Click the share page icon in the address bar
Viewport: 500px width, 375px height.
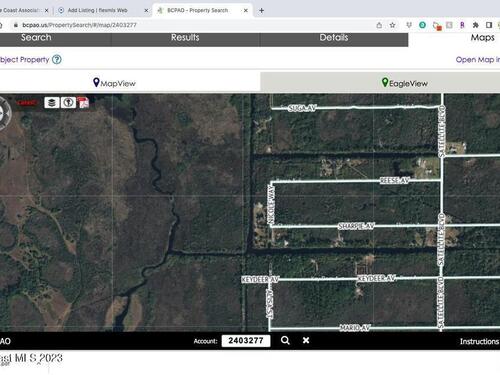click(x=379, y=25)
